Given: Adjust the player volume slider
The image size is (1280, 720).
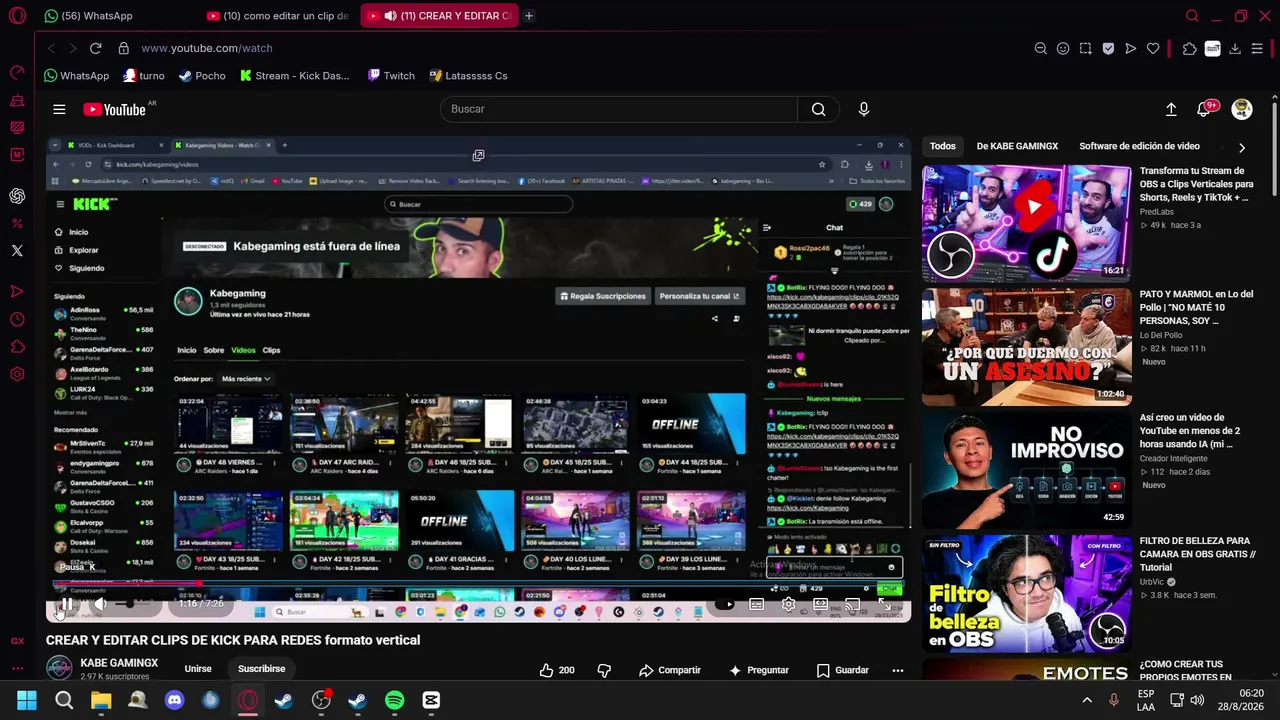Looking at the screenshot, I should point(130,604).
